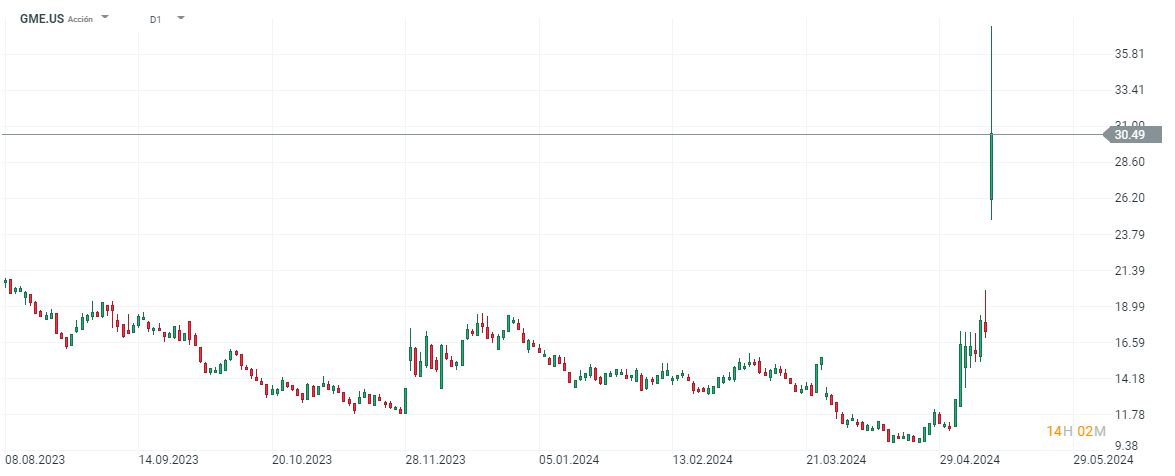The width and height of the screenshot is (1175, 476).
Task: Click the 18.99 price axis label
Action: (1129, 307)
